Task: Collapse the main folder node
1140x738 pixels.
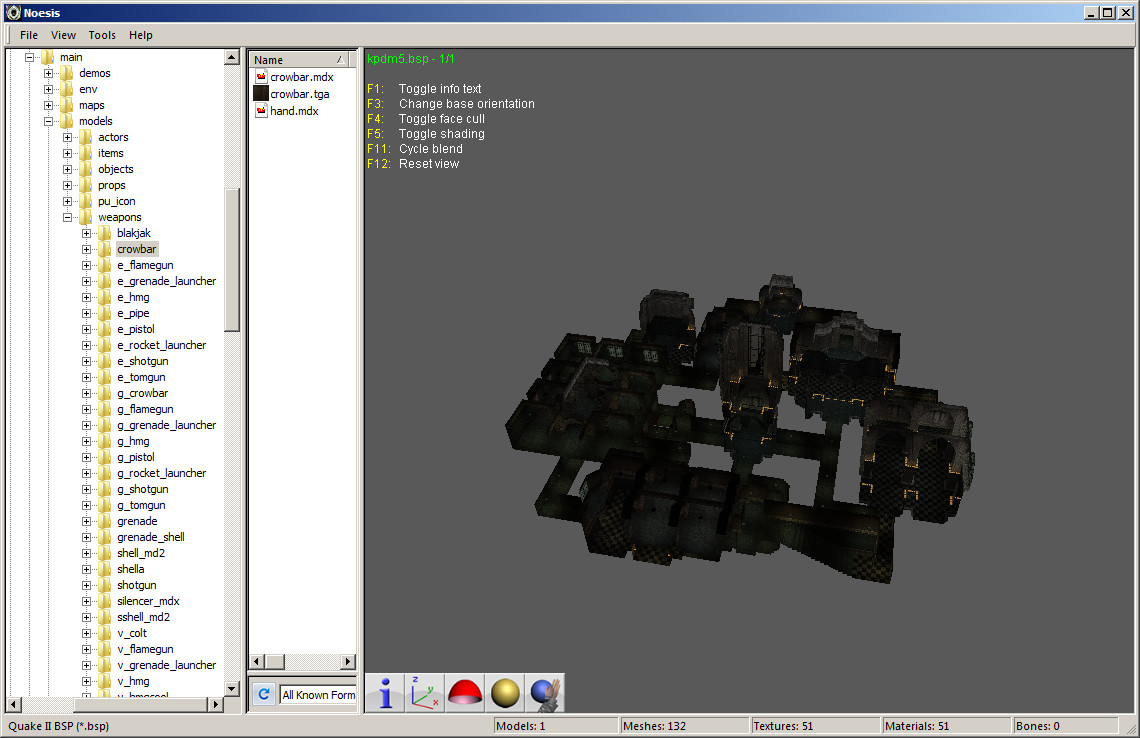Action: click(x=30, y=57)
